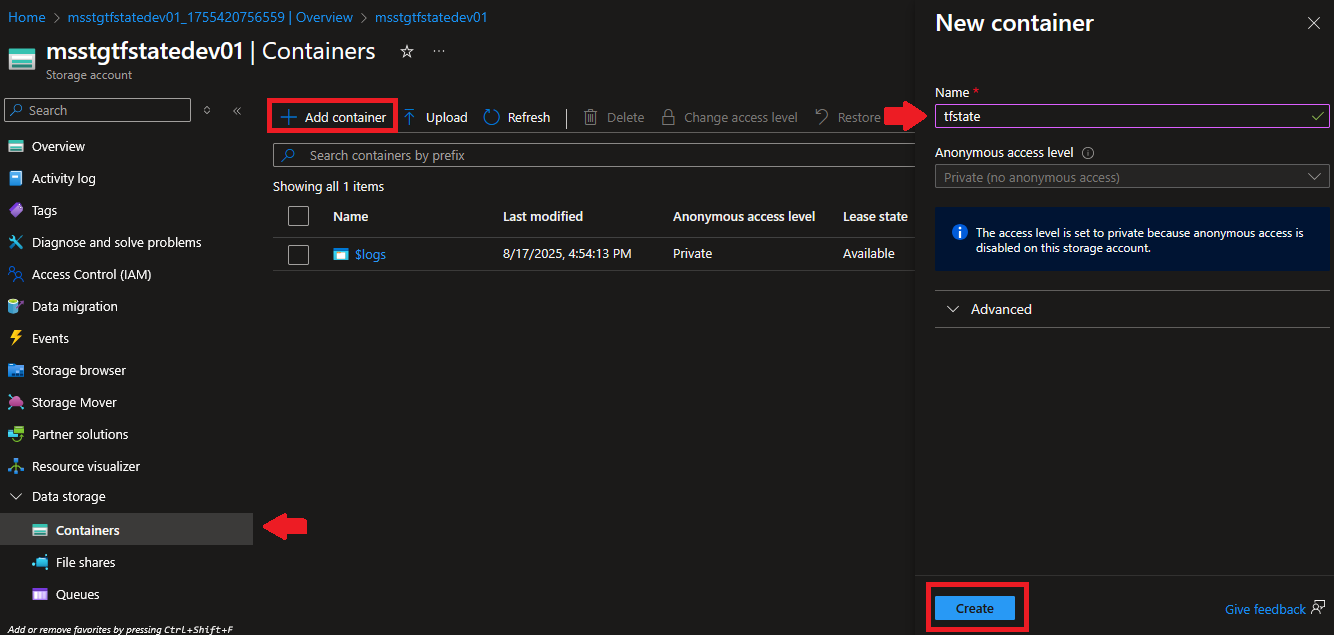Click the Access Control (IAM) icon
Viewport: 1334px width, 635px height.
click(15, 274)
